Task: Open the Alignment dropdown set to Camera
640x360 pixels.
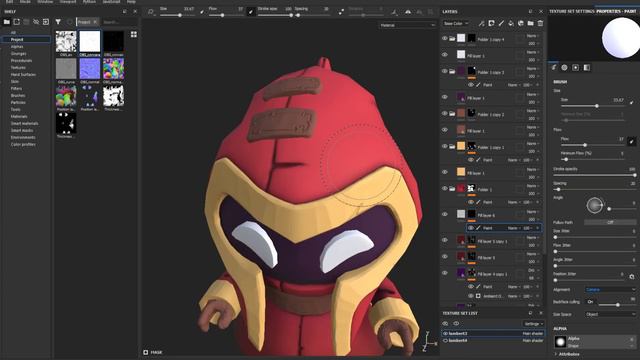Action: [610, 290]
